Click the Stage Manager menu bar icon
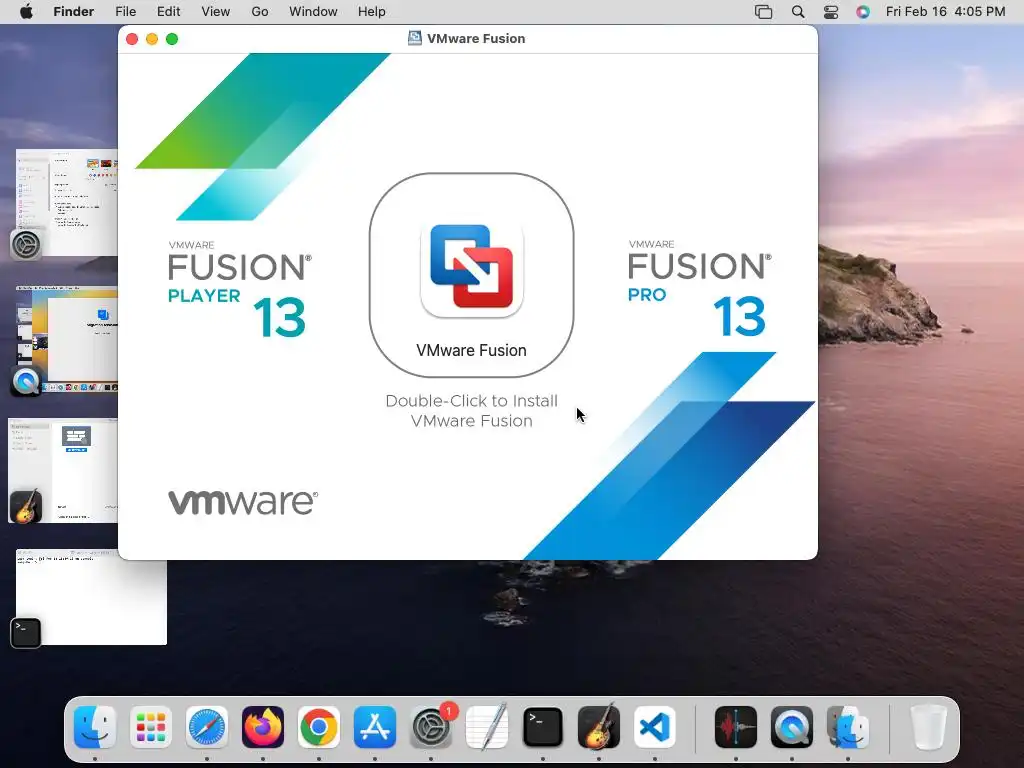The image size is (1024, 768). click(763, 12)
